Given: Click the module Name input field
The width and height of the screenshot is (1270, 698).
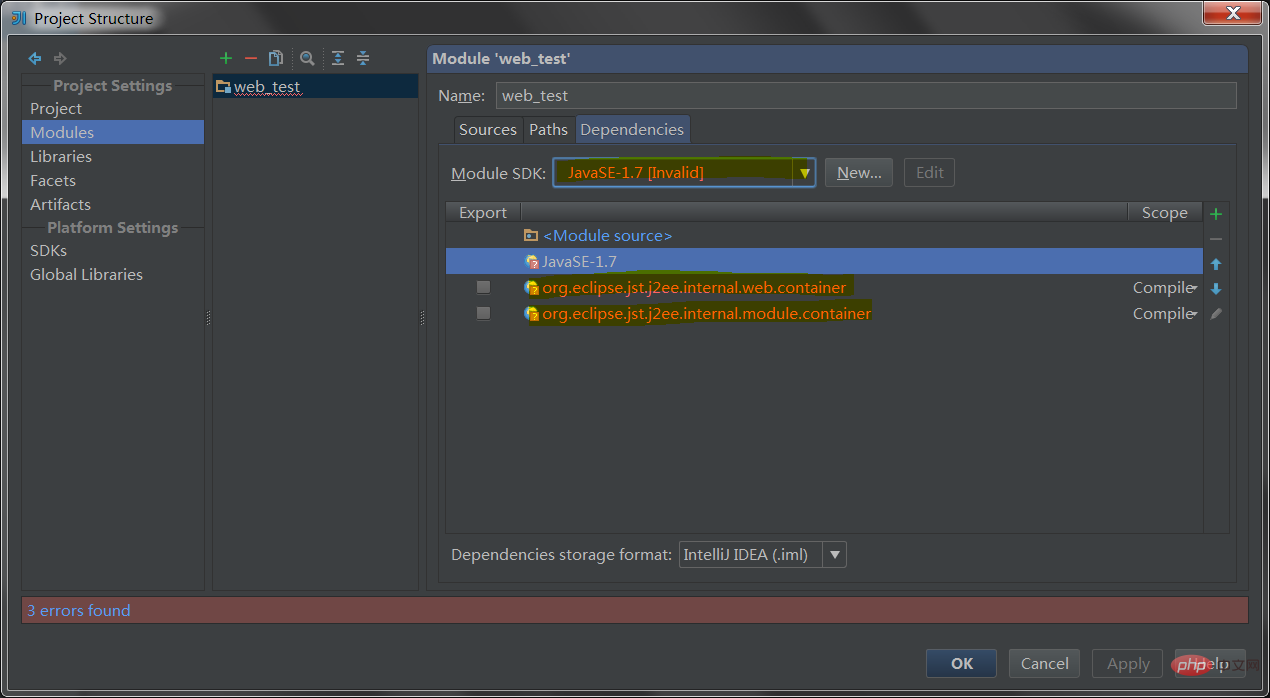Looking at the screenshot, I should click(x=866, y=96).
